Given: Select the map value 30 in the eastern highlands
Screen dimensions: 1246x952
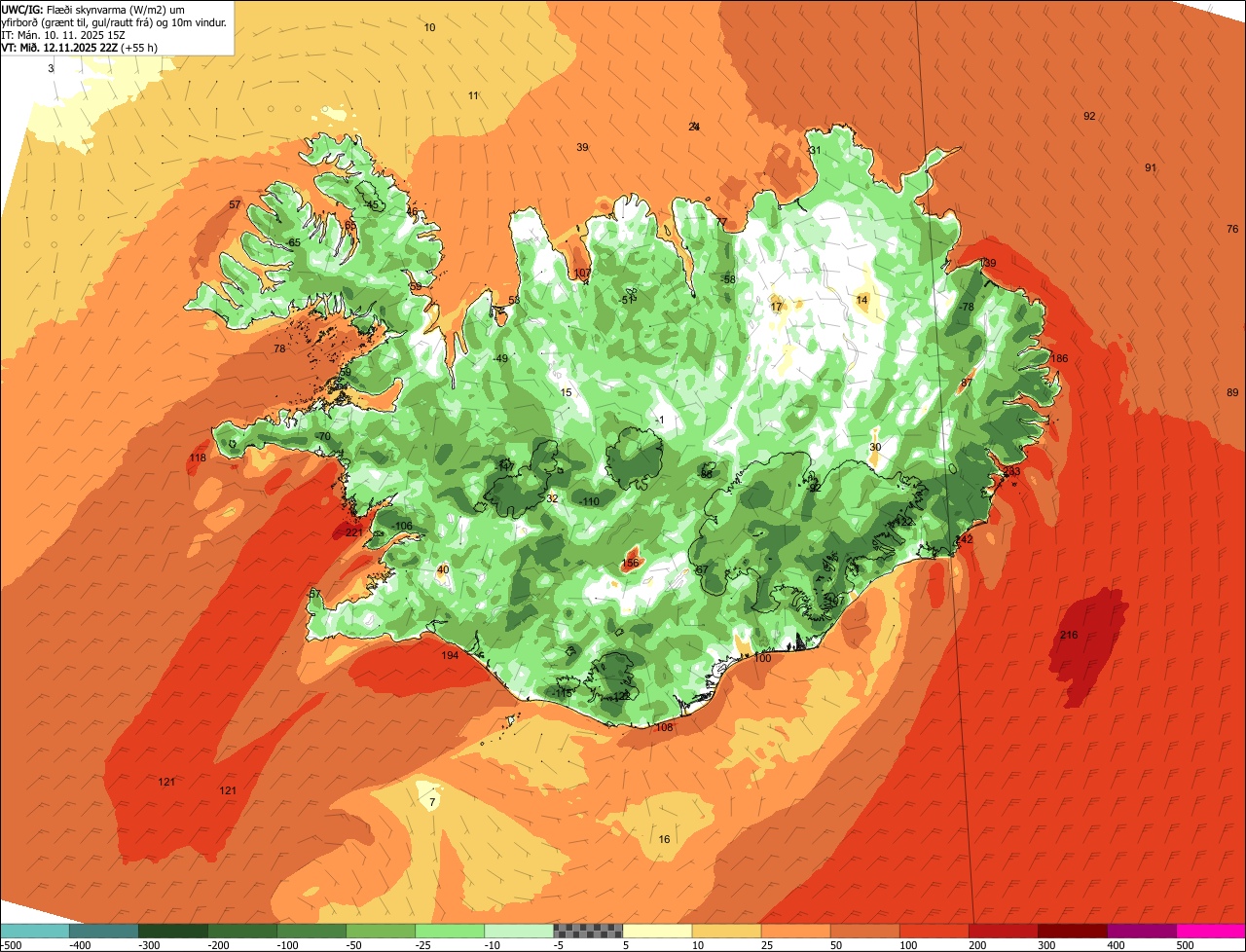Looking at the screenshot, I should [x=875, y=448].
